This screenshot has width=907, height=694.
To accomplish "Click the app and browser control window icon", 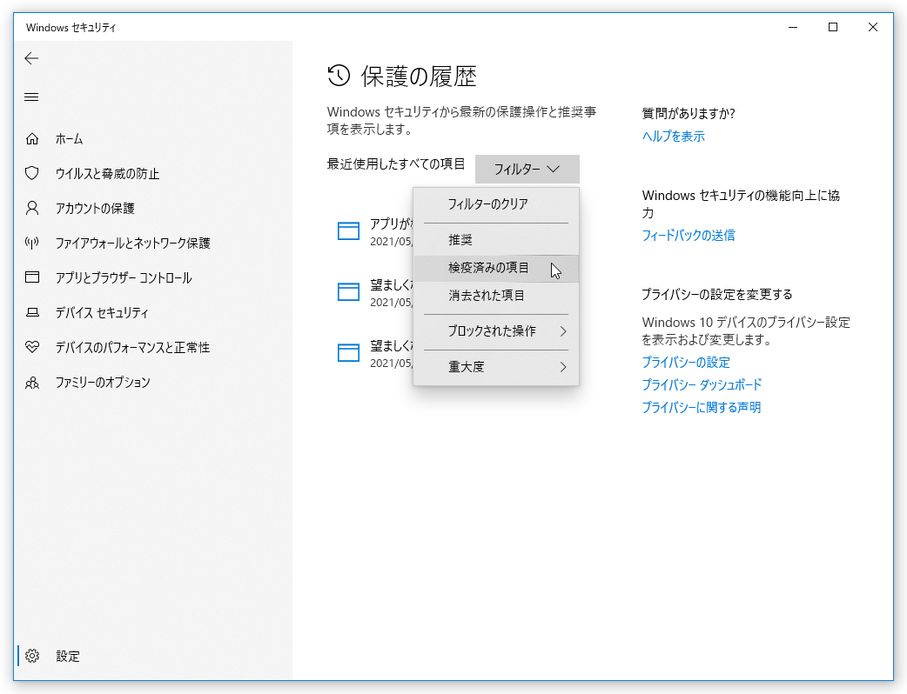I will pos(32,278).
